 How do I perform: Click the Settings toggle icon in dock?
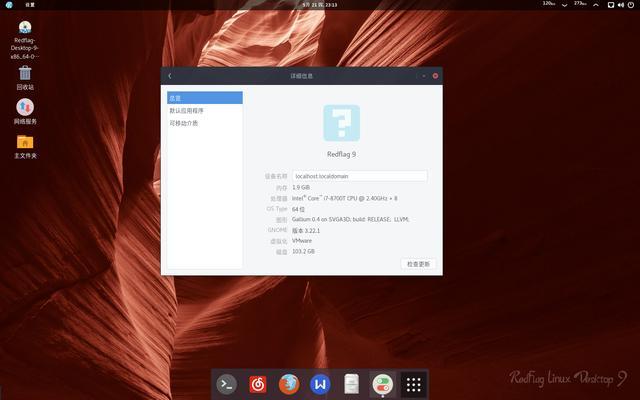tap(382, 384)
